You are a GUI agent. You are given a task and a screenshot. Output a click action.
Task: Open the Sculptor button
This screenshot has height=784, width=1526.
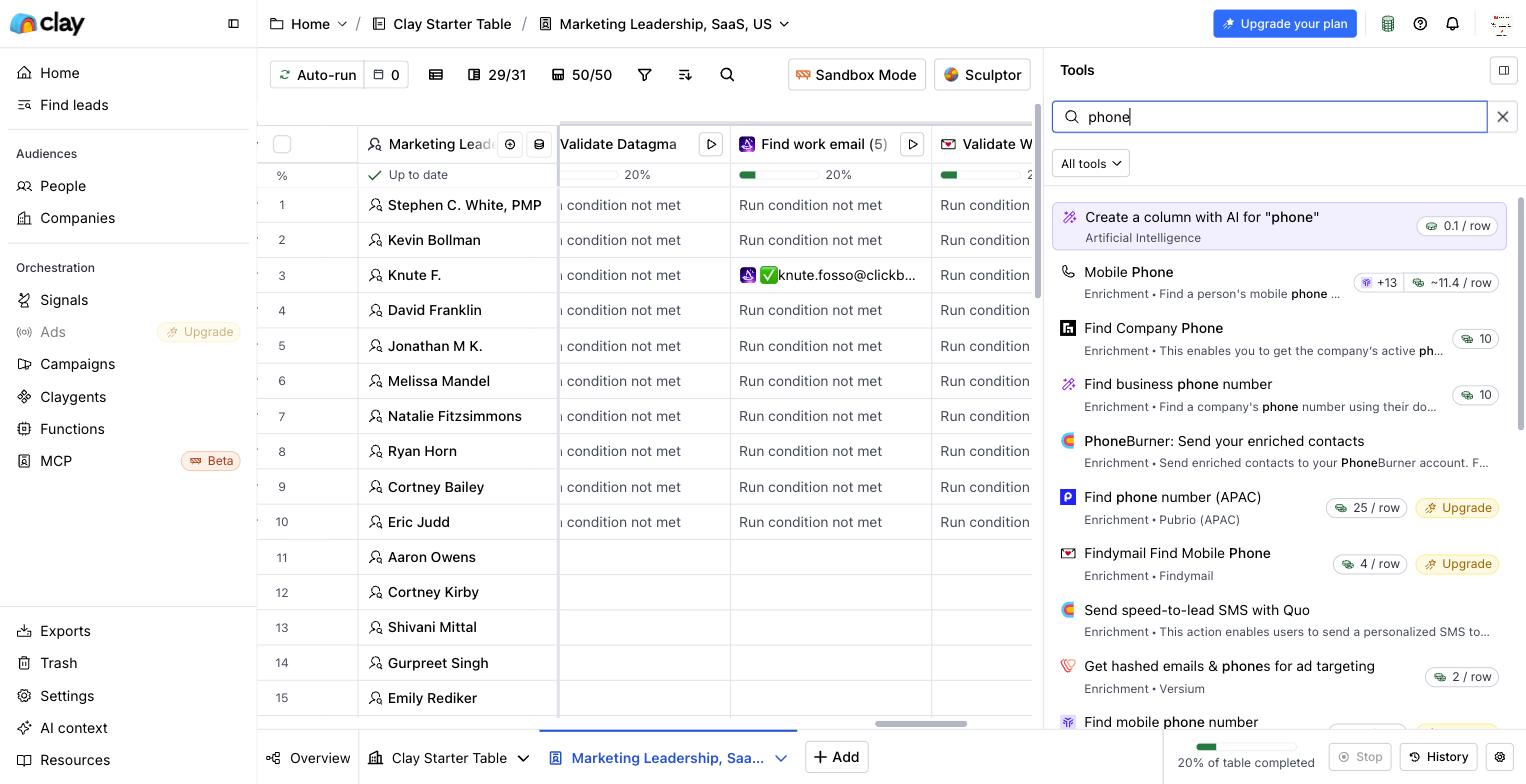(982, 74)
